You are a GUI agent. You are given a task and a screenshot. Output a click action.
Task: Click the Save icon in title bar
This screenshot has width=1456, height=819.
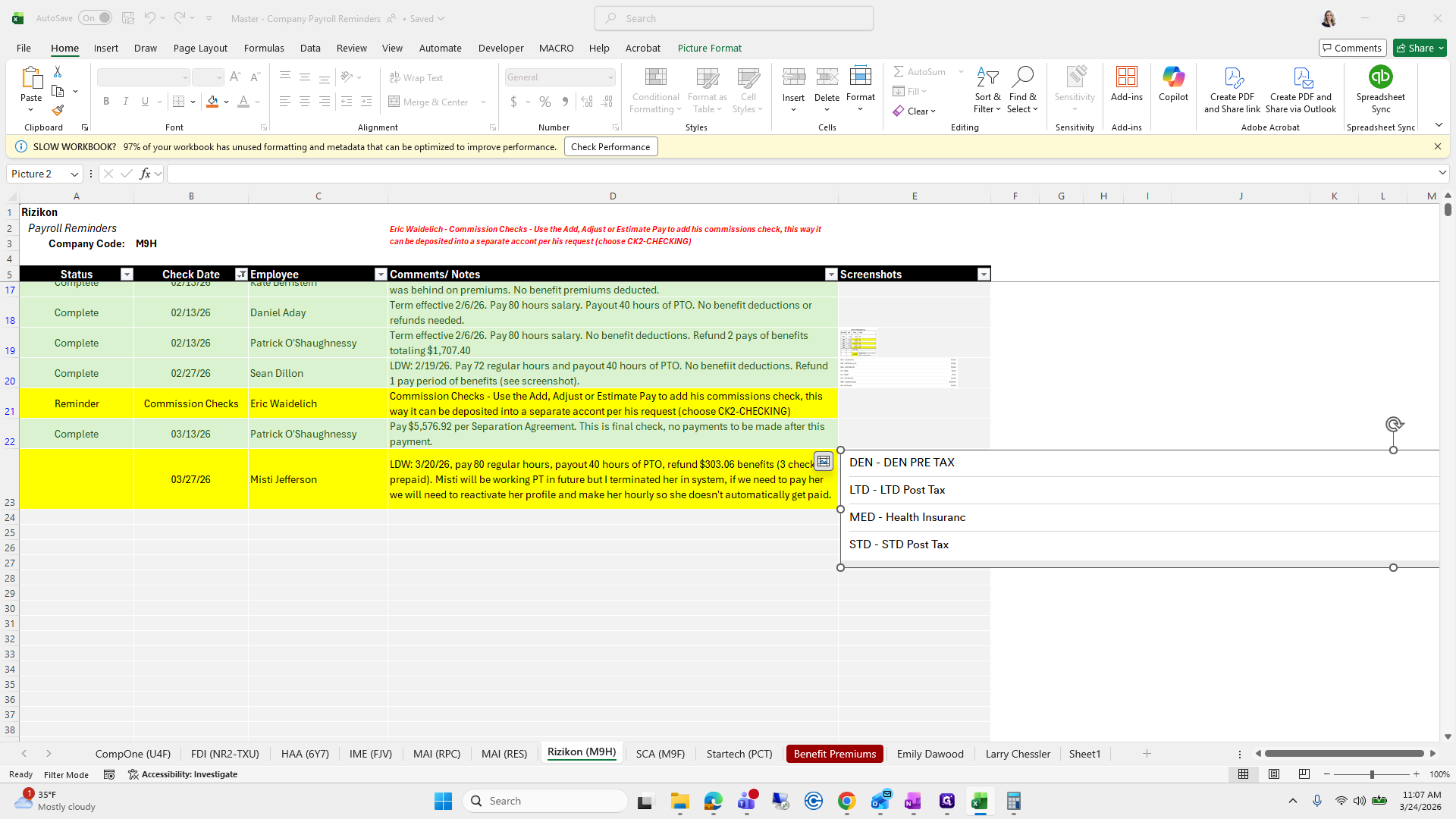(128, 18)
